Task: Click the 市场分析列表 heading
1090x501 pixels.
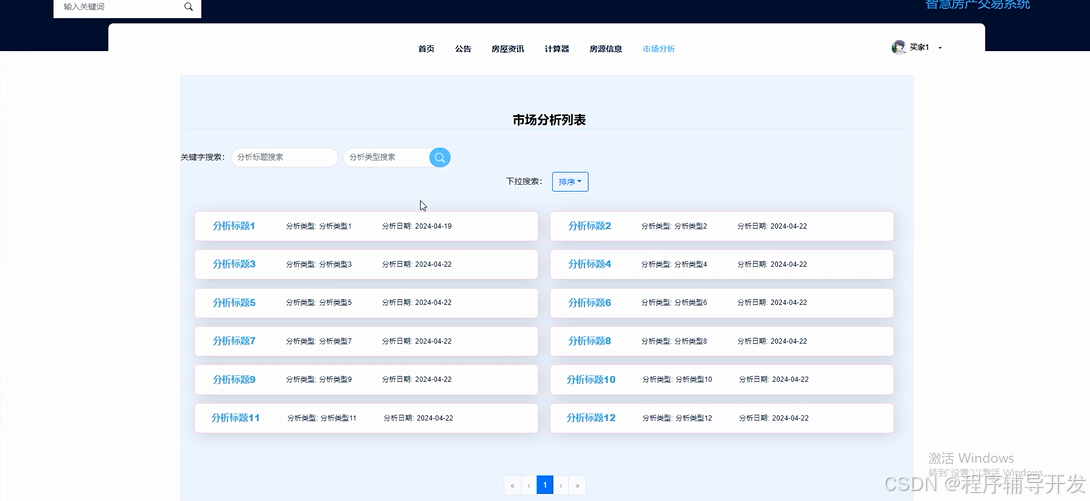Action: coord(549,120)
